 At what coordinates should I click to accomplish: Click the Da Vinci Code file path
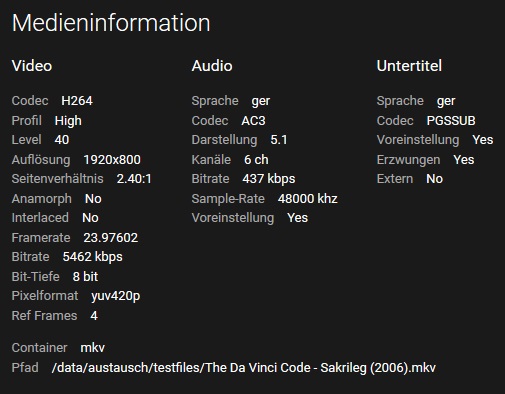point(244,368)
